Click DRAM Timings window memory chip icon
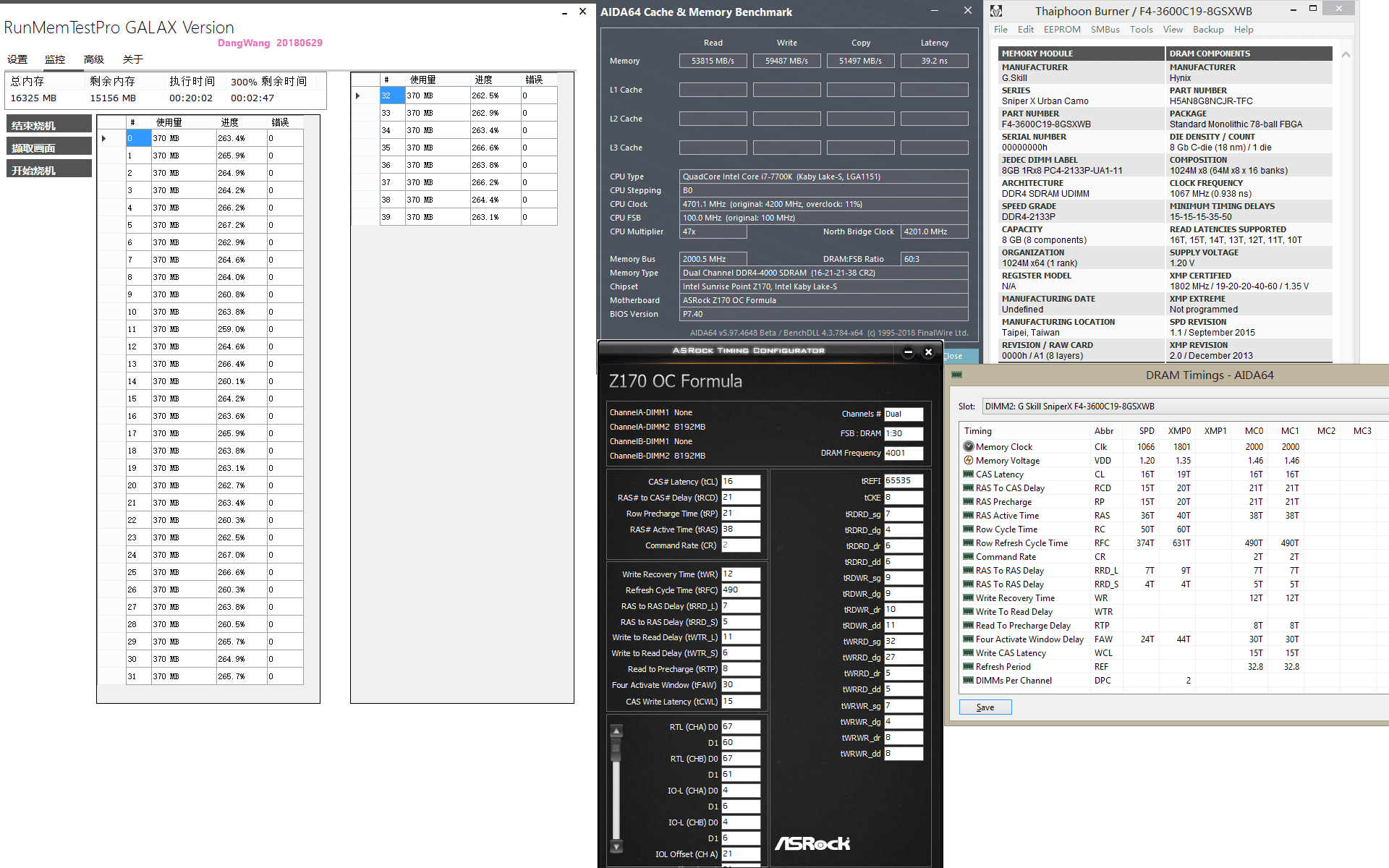The height and width of the screenshot is (868, 1389). click(956, 375)
